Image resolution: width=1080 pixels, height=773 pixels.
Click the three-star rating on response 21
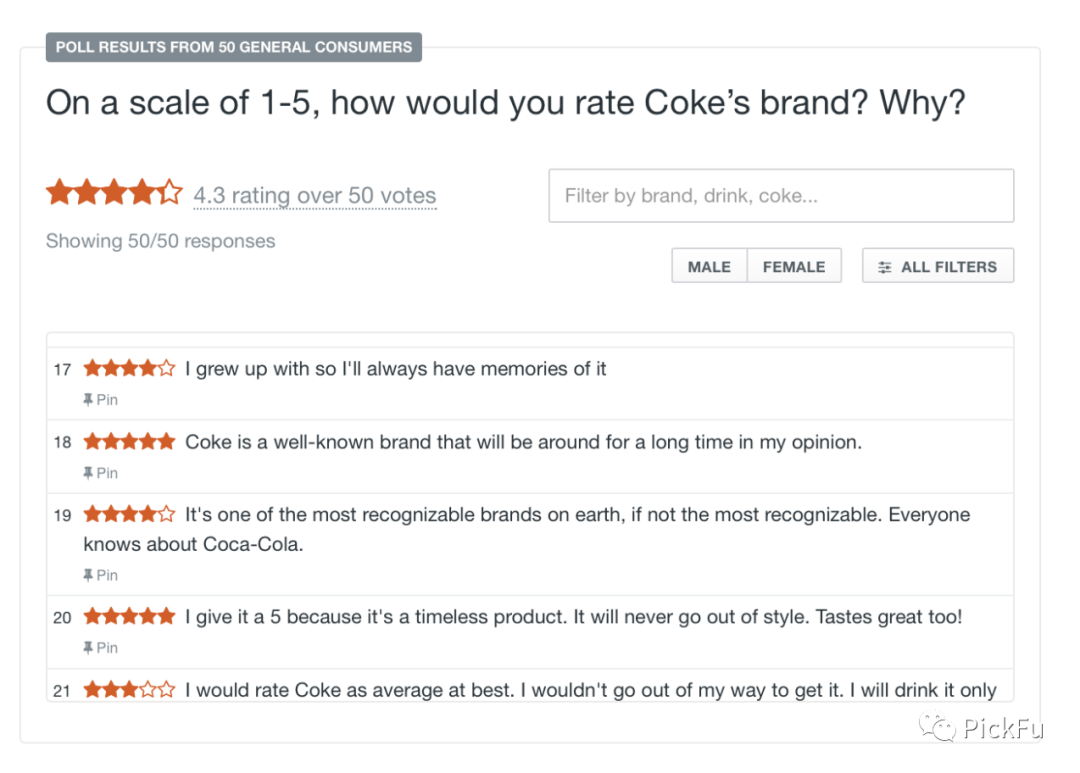point(129,690)
